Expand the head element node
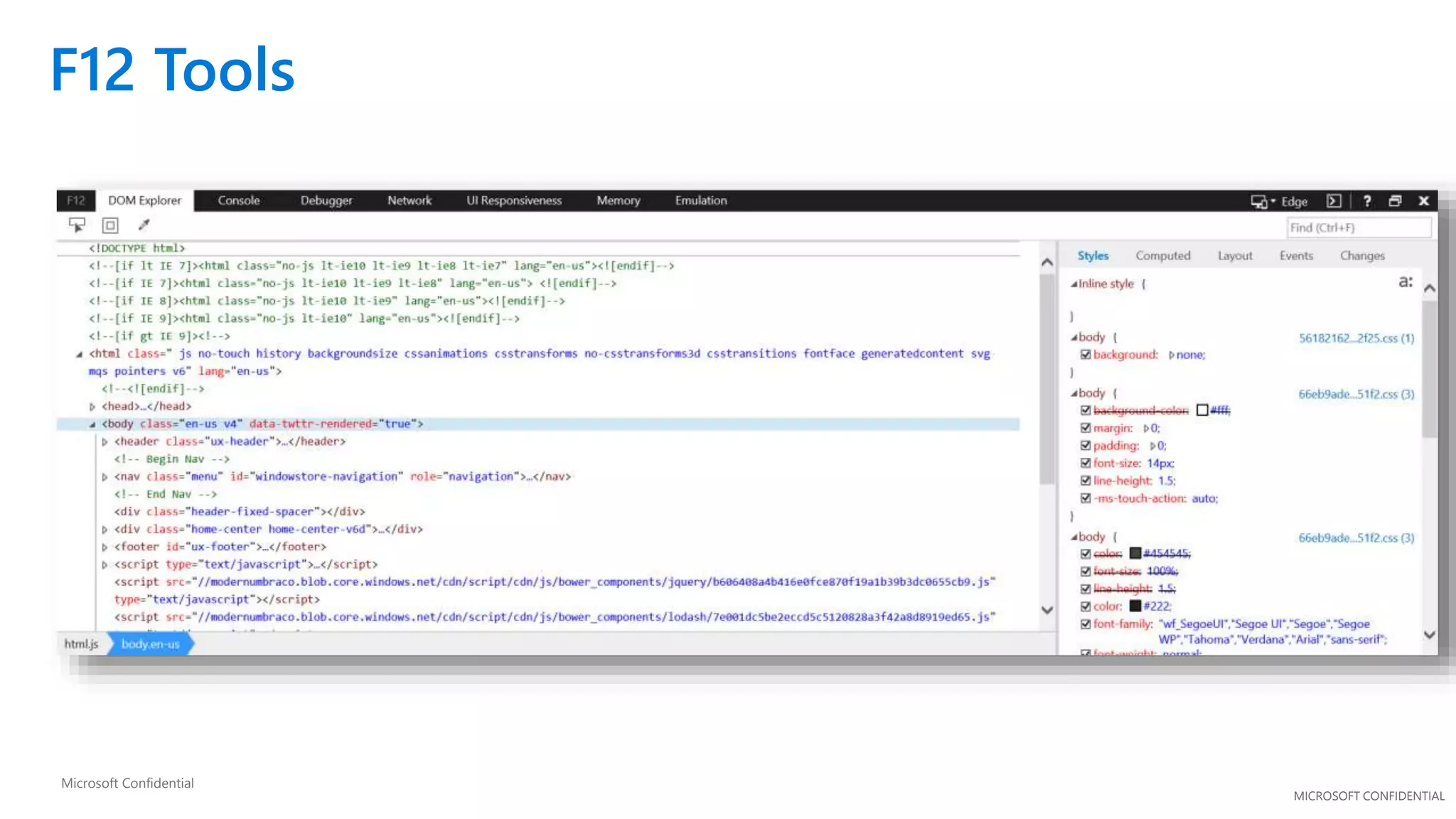Image resolution: width=1456 pixels, height=819 pixels. tap(92, 407)
